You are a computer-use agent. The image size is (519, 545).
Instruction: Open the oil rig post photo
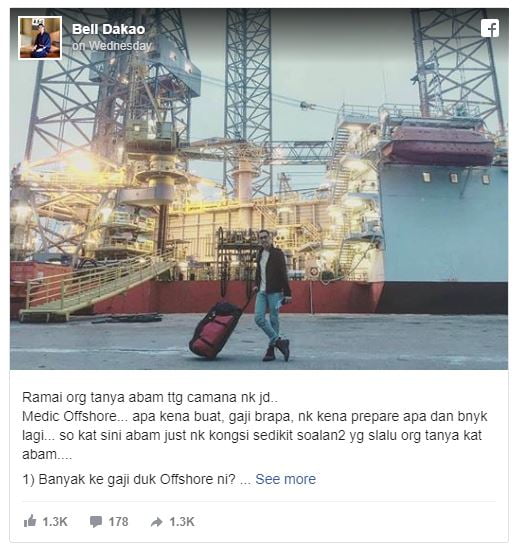click(259, 189)
